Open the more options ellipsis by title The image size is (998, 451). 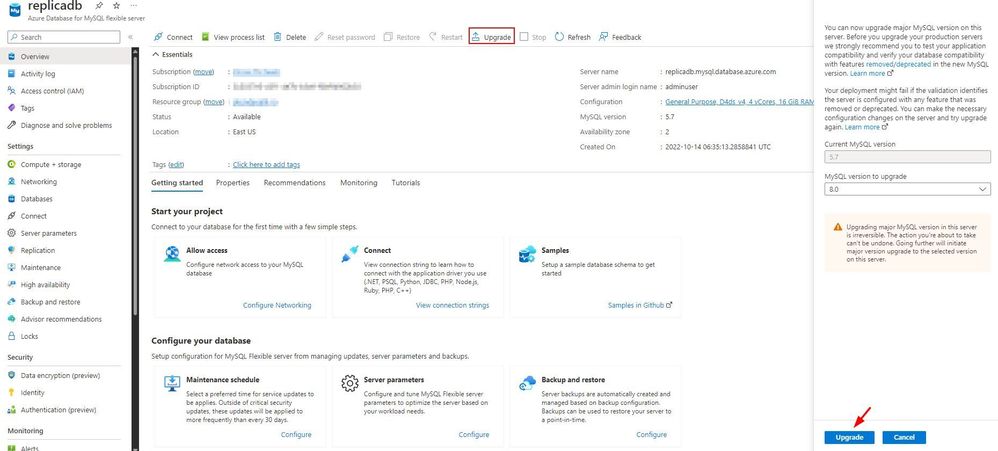pos(133,5)
